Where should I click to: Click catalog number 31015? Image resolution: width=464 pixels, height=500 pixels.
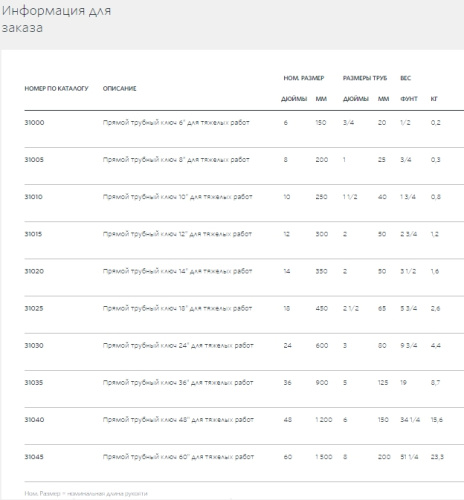click(33, 234)
